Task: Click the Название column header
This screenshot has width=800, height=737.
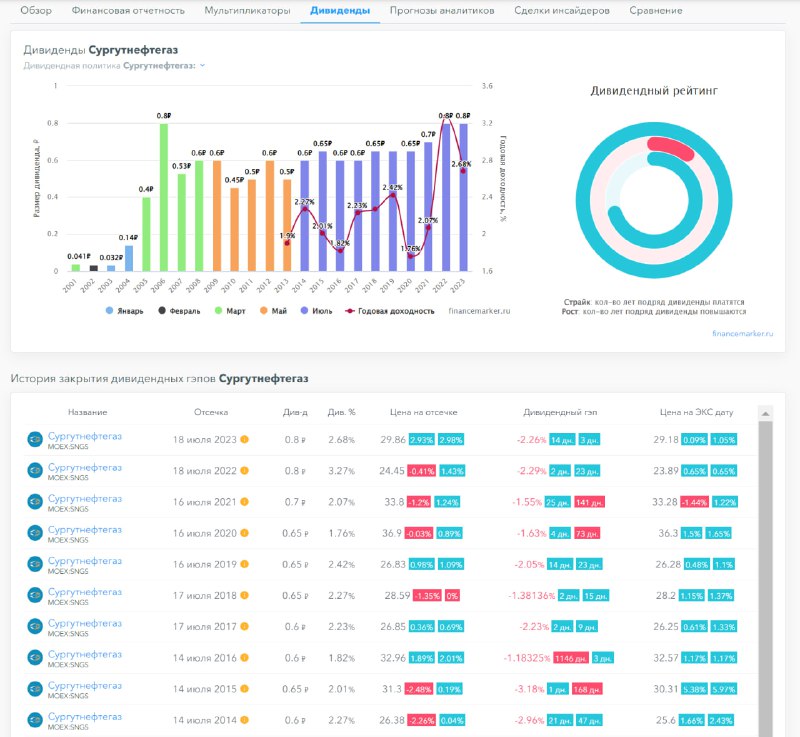Action: click(x=88, y=412)
